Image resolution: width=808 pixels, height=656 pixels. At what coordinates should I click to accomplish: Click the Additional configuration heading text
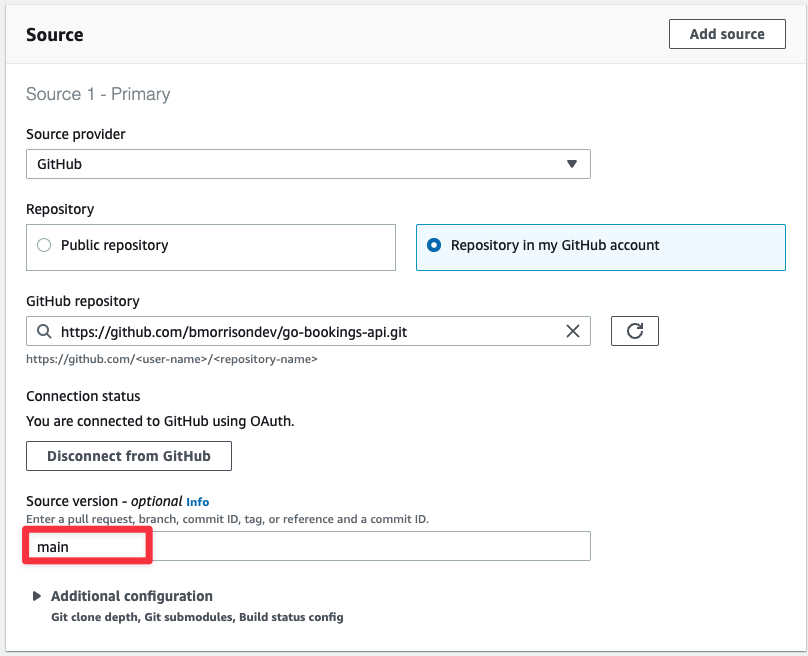coord(131,596)
